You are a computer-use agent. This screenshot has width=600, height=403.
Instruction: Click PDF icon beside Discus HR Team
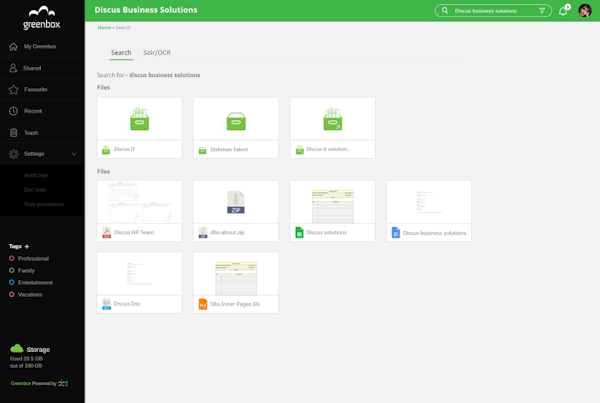tap(106, 232)
